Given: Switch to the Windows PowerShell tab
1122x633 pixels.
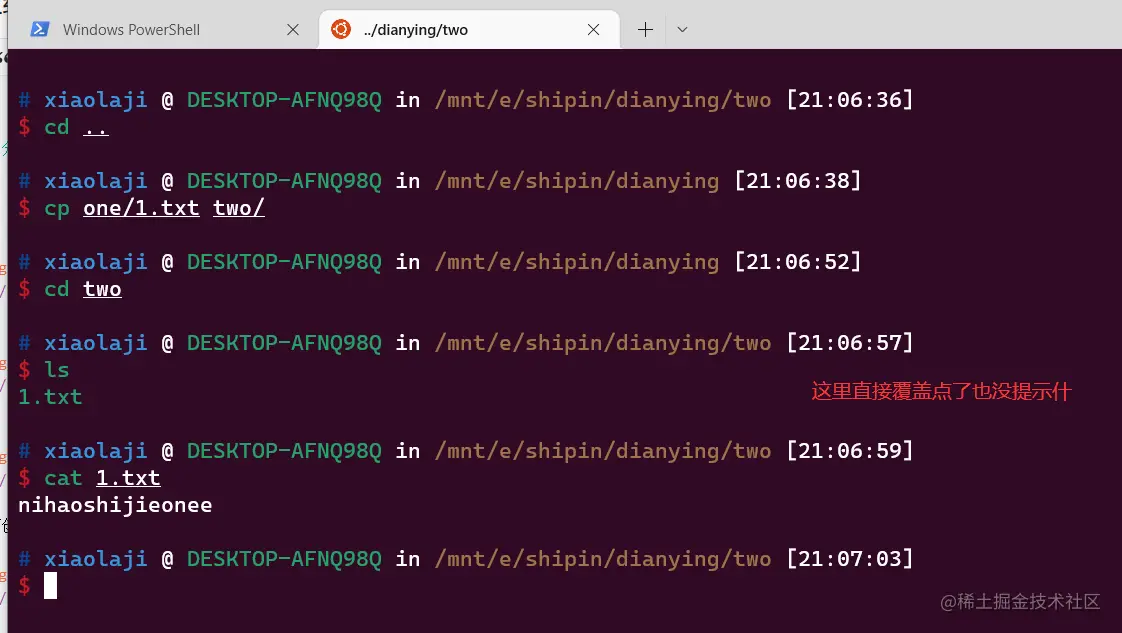Looking at the screenshot, I should click(x=165, y=29).
